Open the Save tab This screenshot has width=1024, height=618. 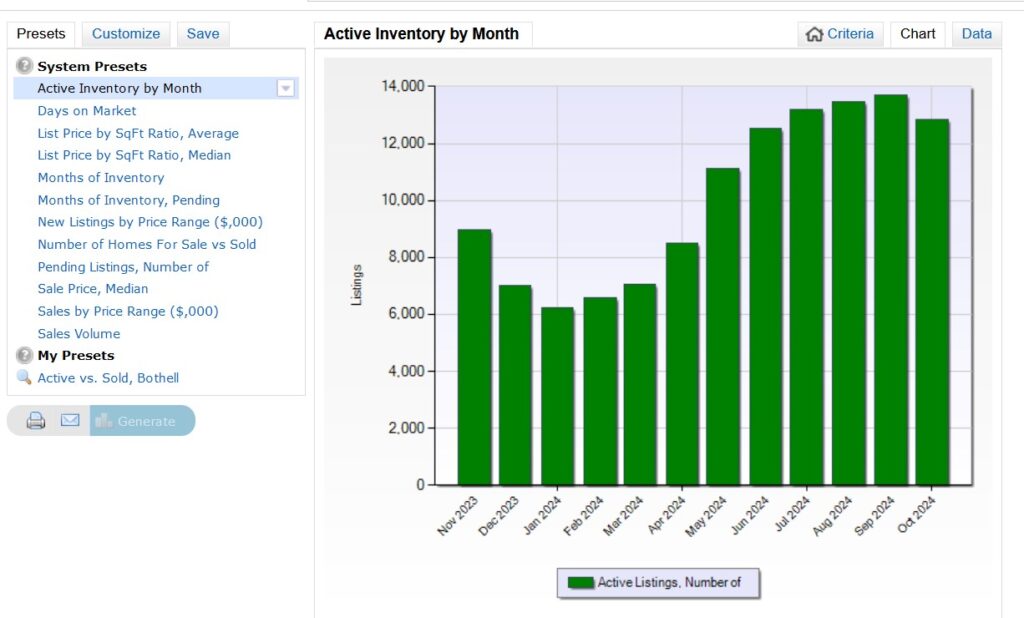(x=203, y=34)
